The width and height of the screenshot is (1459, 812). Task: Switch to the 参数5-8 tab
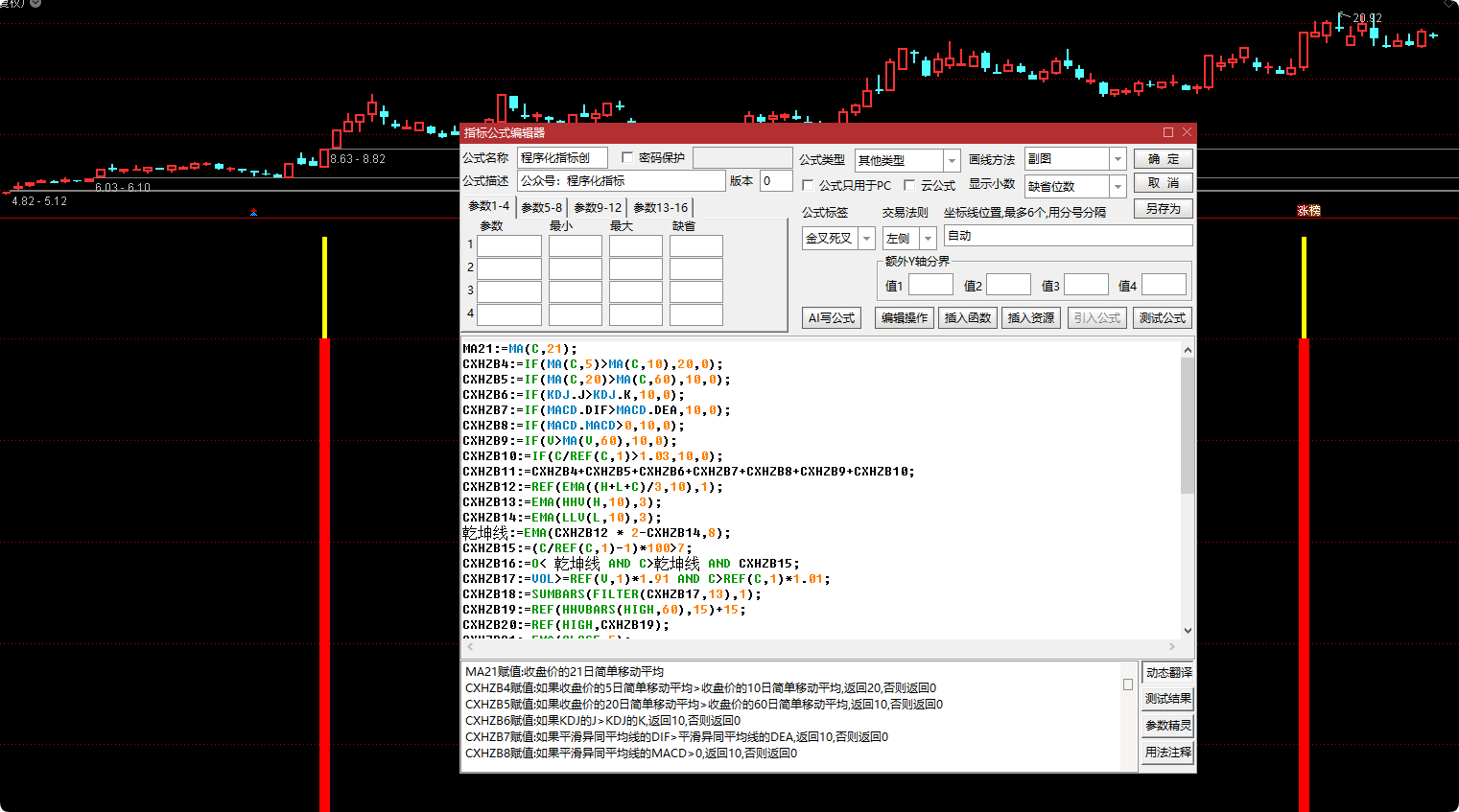click(542, 207)
